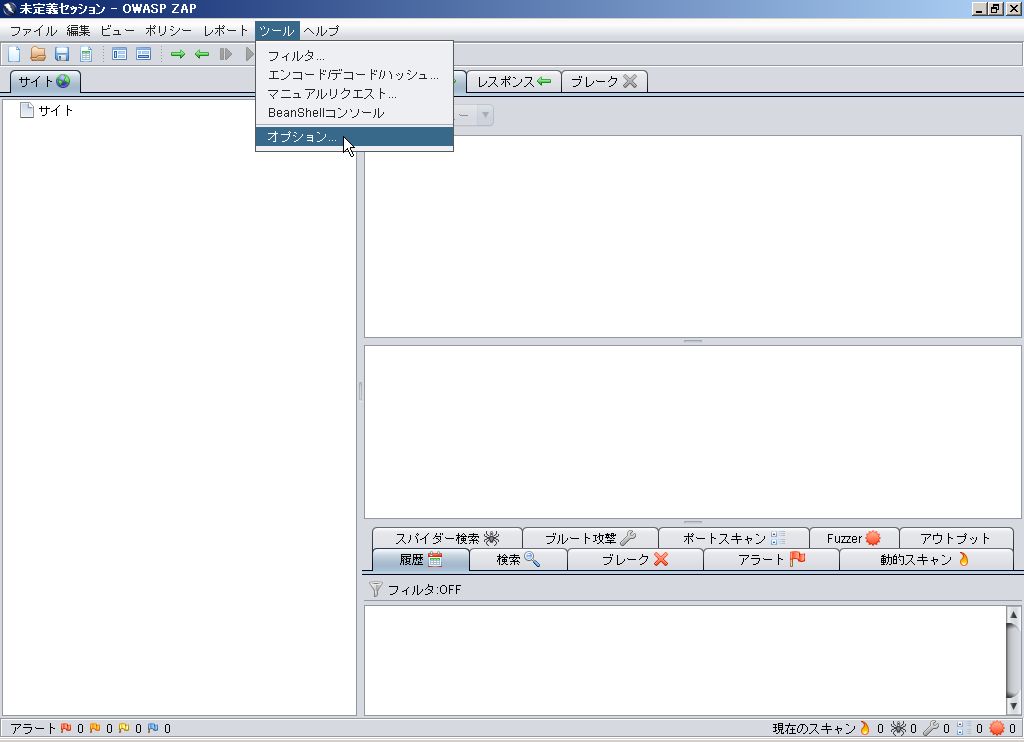Click the 現在のスキャン status label

(x=814, y=728)
